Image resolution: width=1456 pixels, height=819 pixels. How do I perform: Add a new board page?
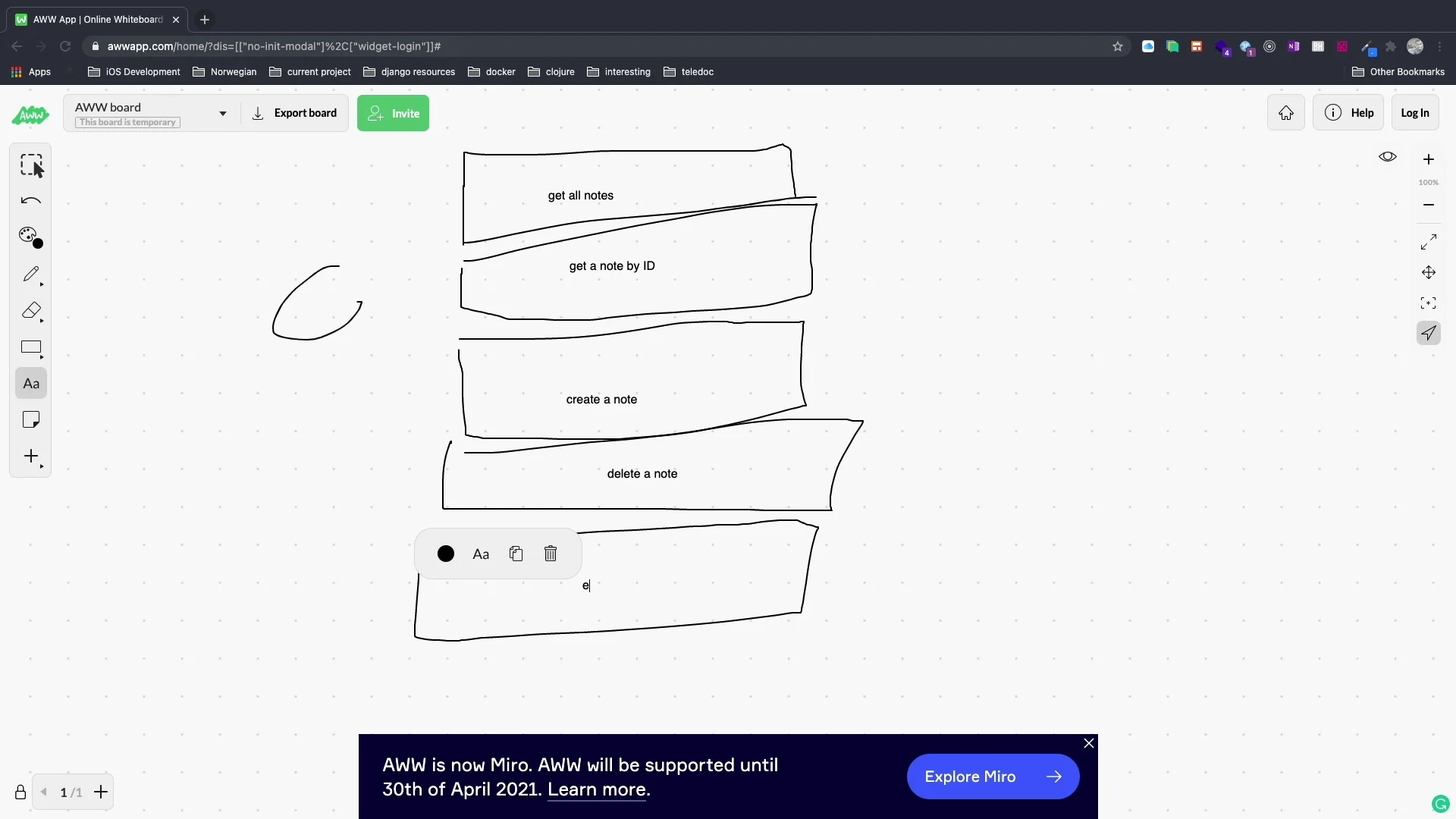pos(101,792)
